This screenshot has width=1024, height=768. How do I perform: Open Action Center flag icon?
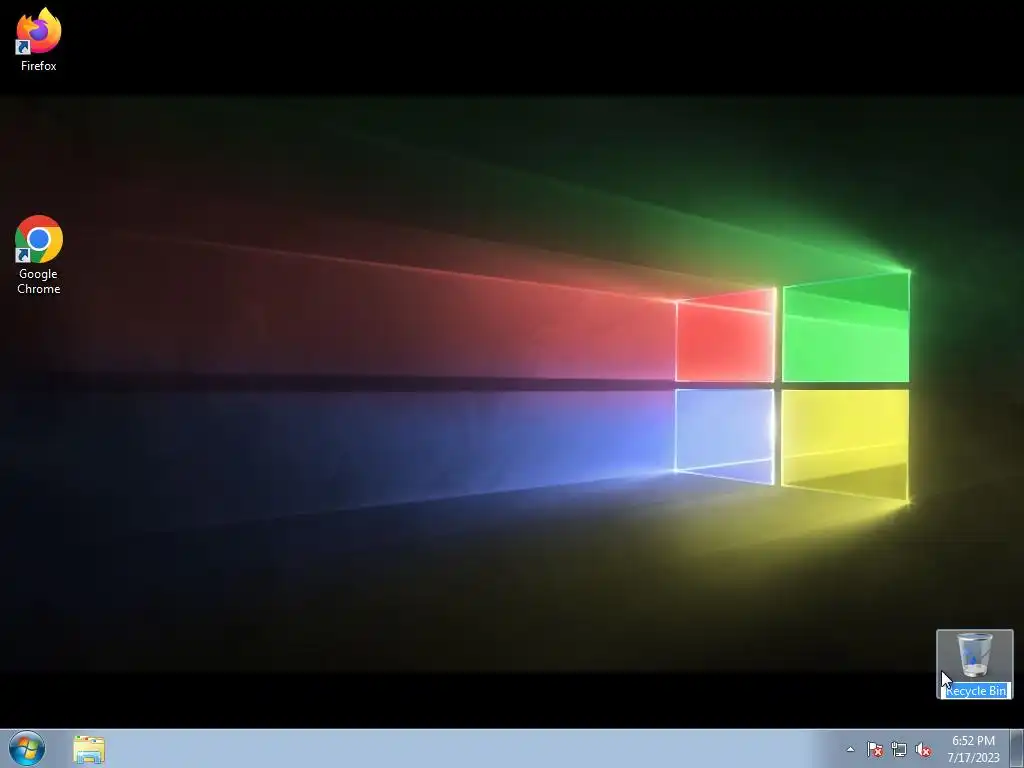875,749
